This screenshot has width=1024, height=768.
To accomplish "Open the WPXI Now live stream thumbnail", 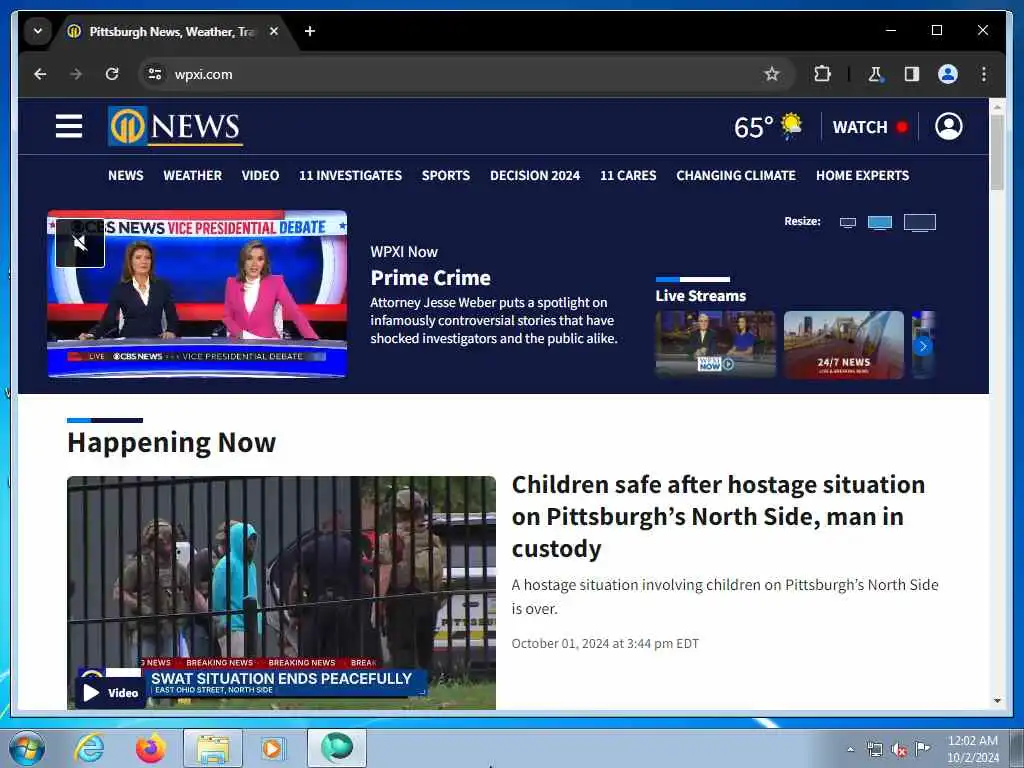I will click(x=715, y=345).
